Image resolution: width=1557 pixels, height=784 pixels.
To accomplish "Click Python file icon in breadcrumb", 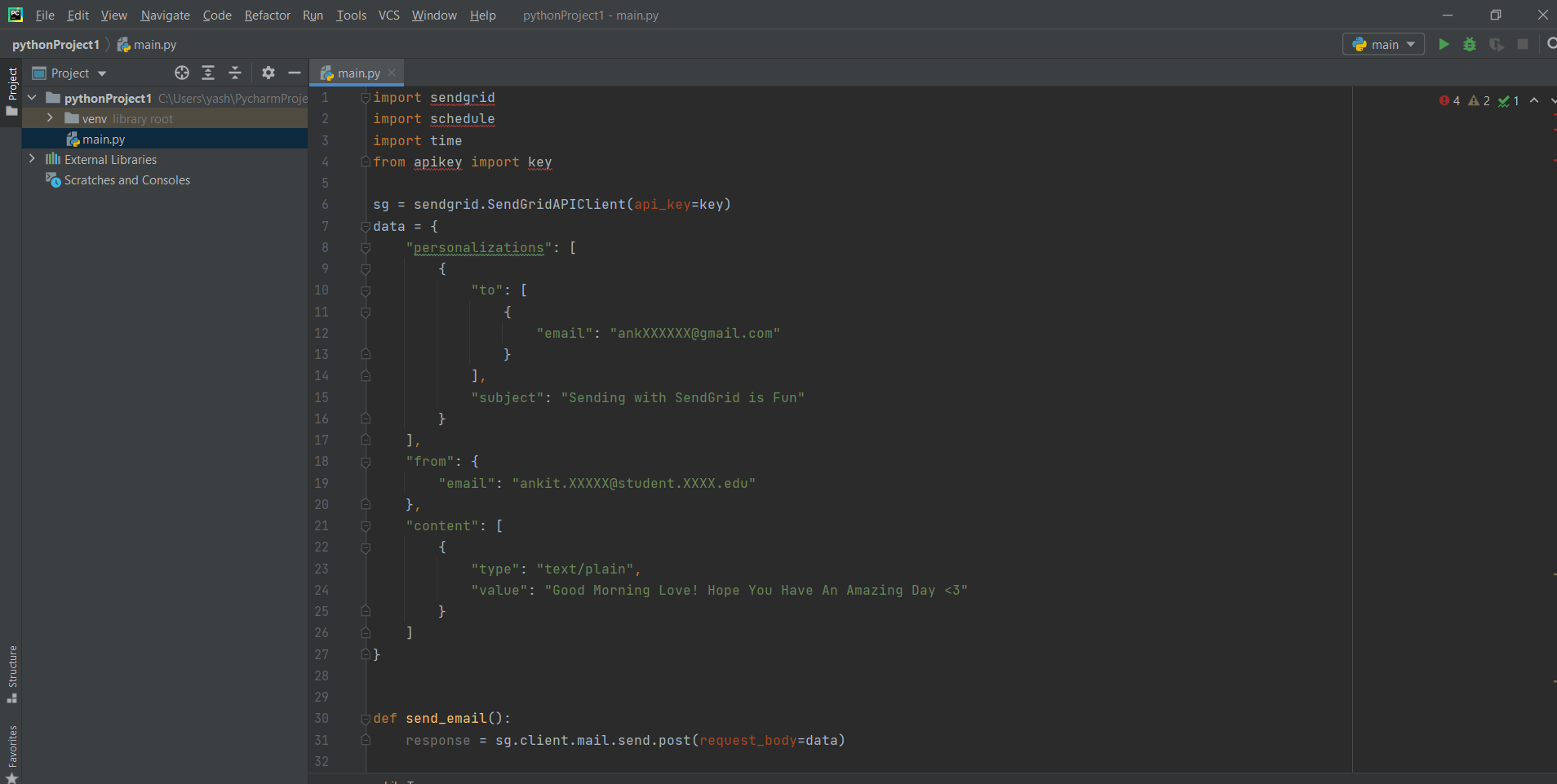I will [x=123, y=45].
